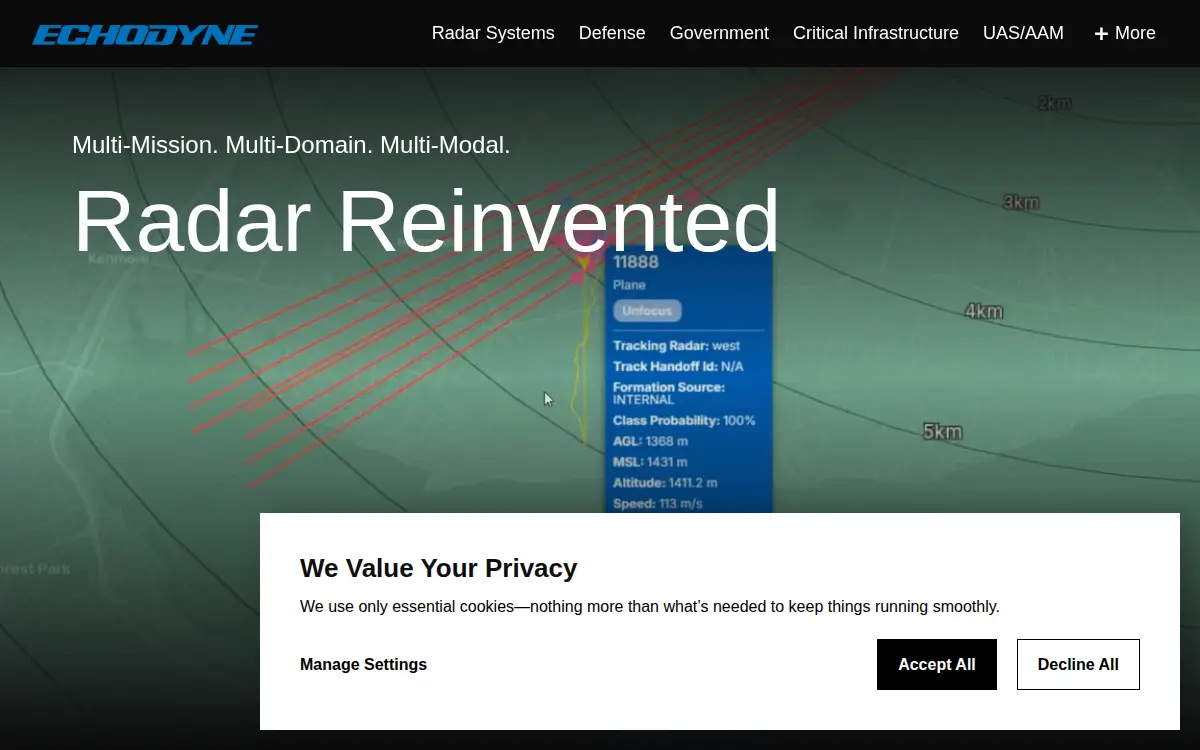Click the essential cookies description text
Screen dimensions: 1200x750
tap(650, 606)
